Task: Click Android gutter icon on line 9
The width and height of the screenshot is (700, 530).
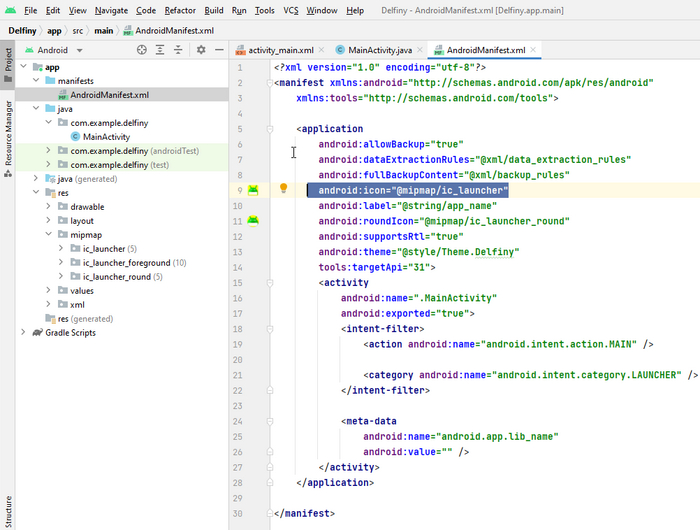Action: 253,189
